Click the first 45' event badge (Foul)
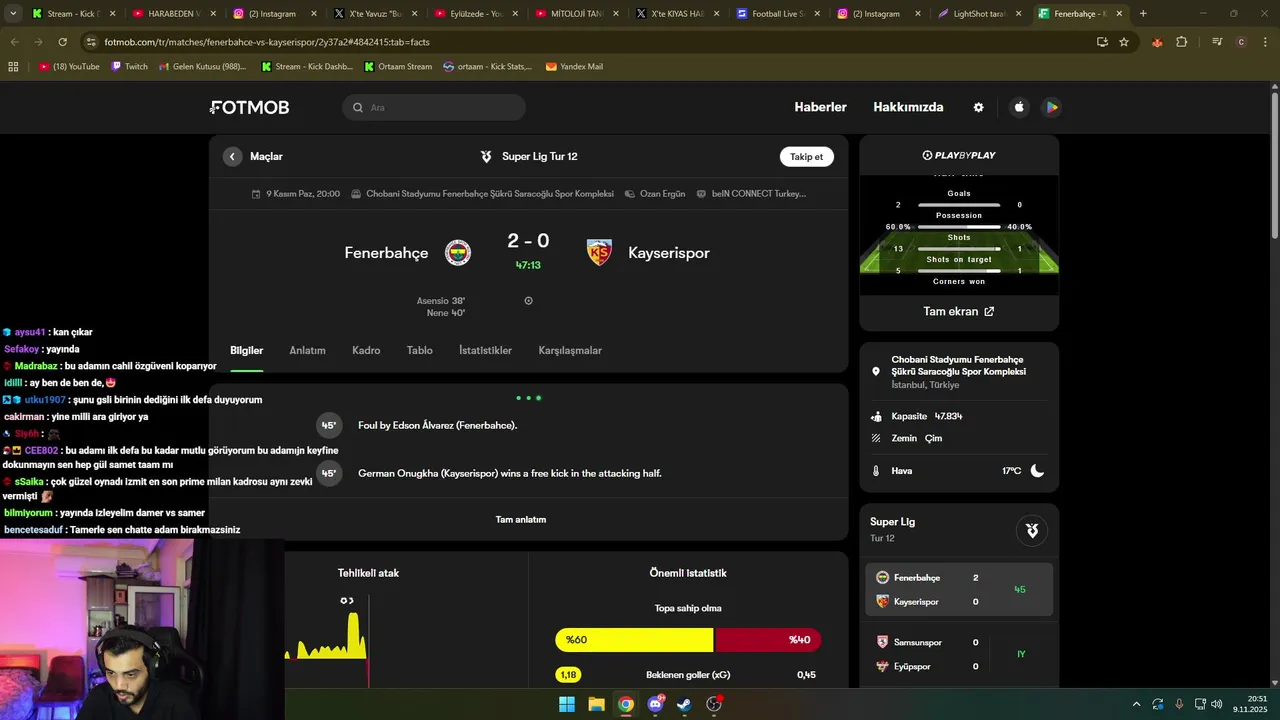This screenshot has height=720, width=1280. (328, 425)
